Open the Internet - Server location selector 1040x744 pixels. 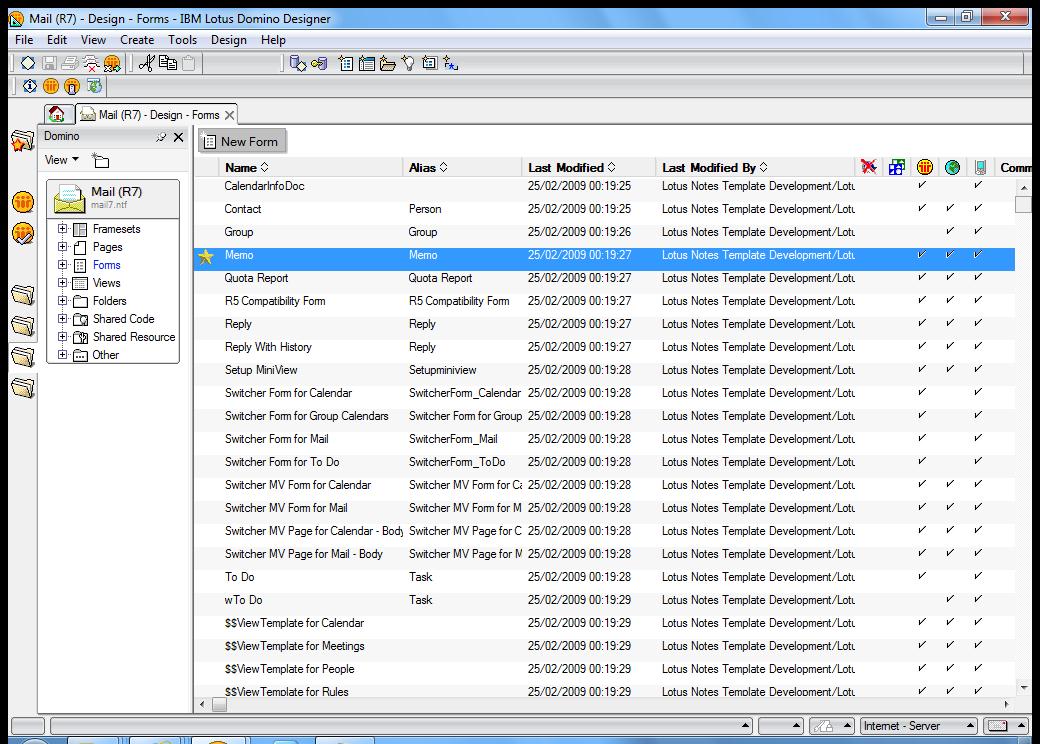(919, 726)
